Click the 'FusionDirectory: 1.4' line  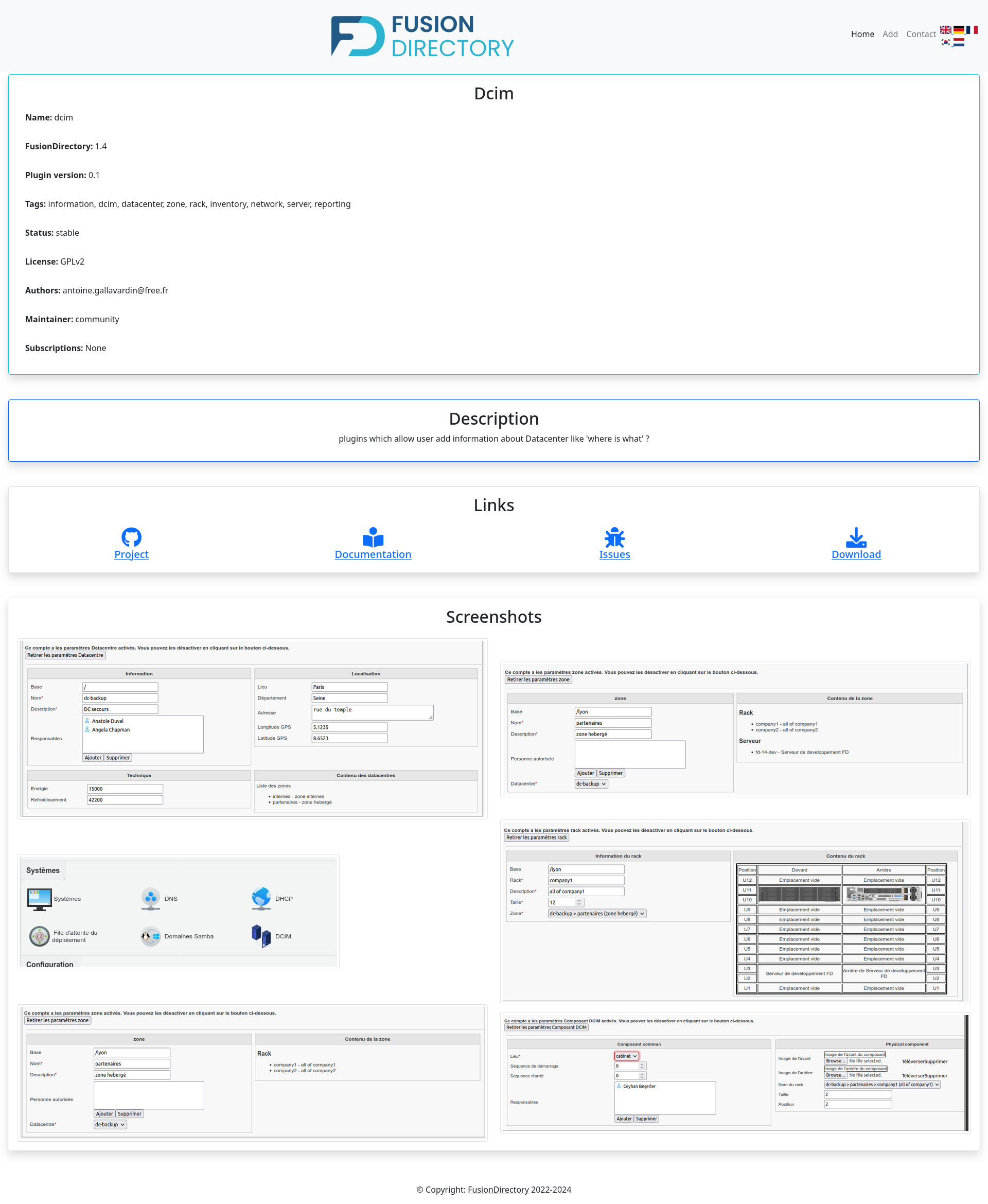click(x=65, y=146)
